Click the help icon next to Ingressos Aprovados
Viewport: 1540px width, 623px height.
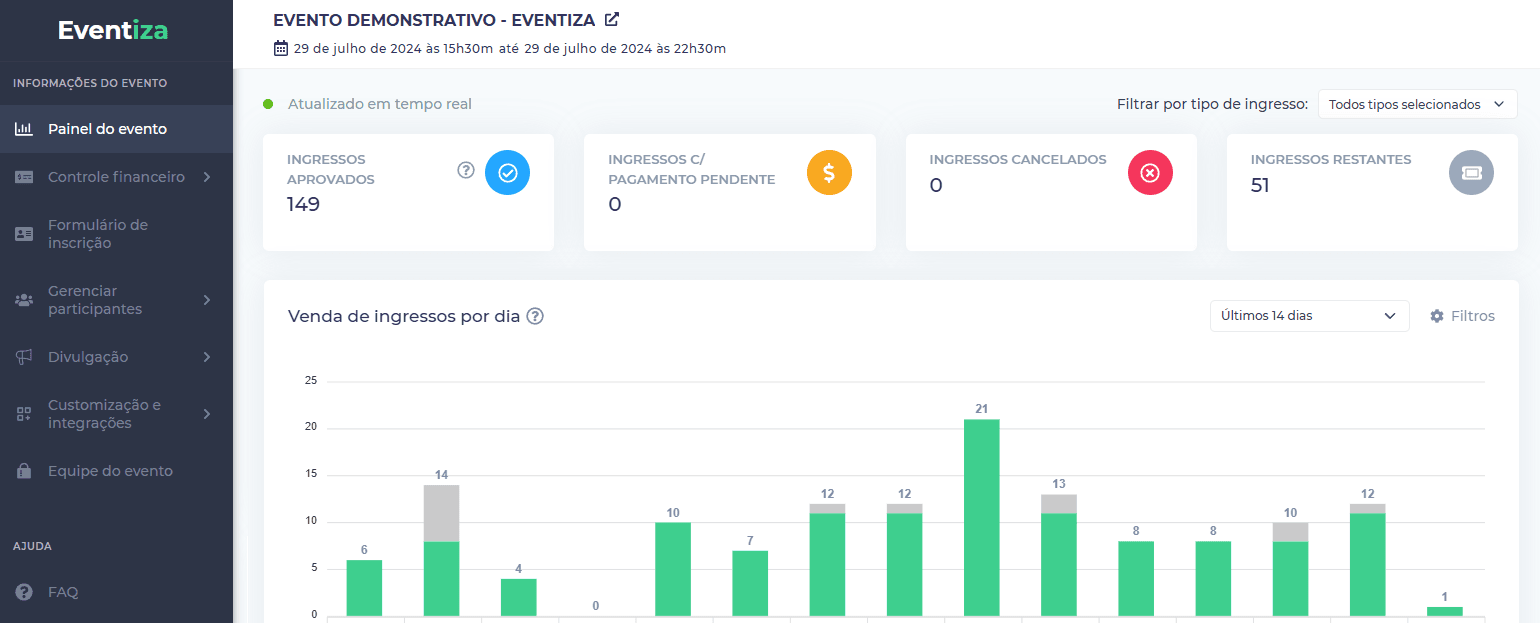pos(465,170)
